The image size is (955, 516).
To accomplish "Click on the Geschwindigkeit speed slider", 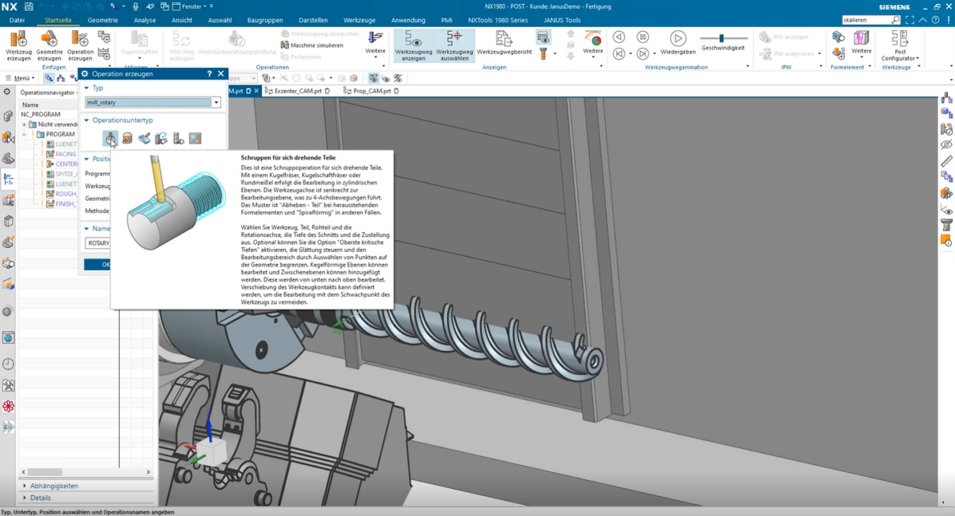I will pyautogui.click(x=722, y=38).
